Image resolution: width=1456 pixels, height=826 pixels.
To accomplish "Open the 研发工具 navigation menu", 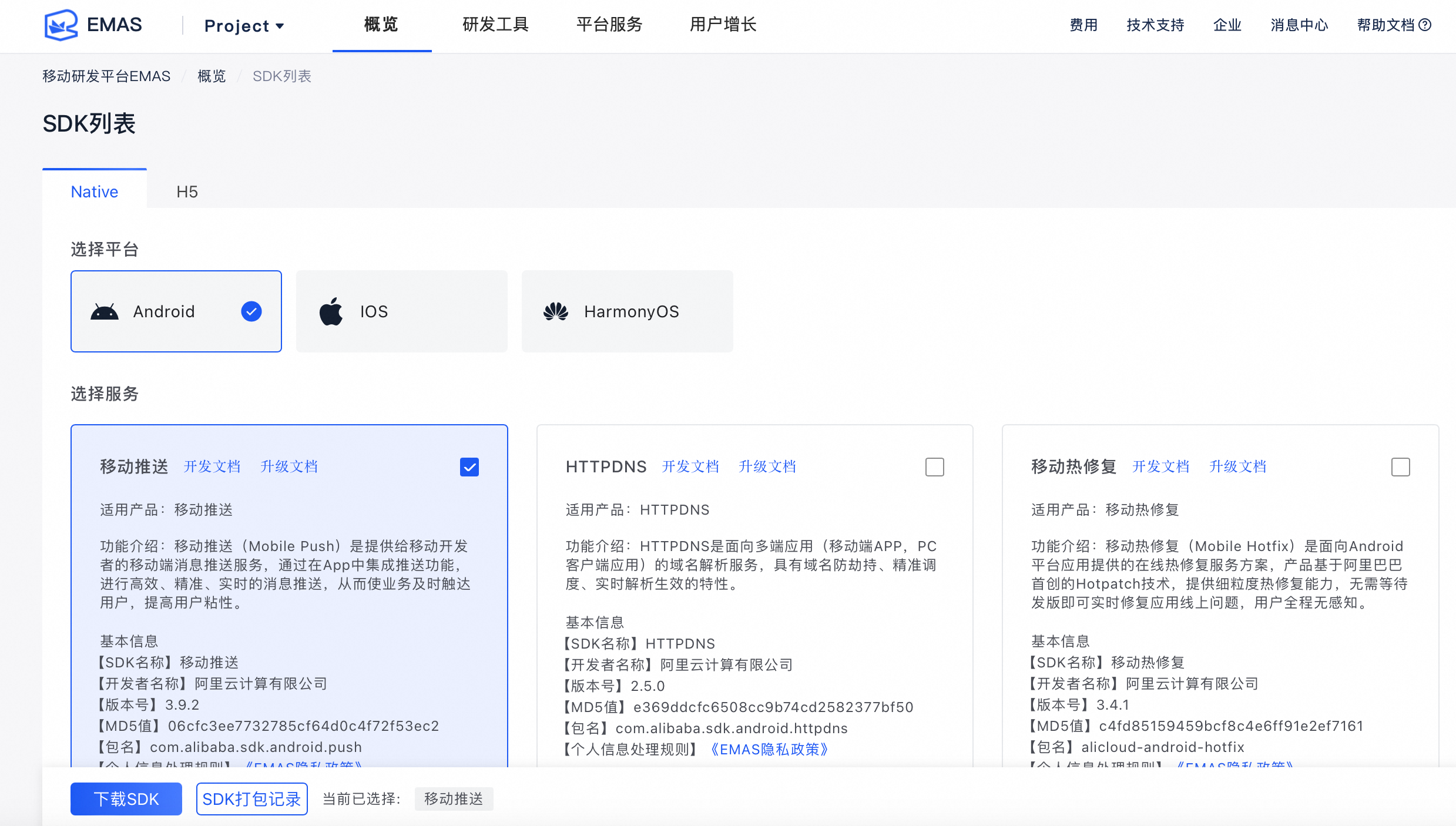I will [496, 25].
